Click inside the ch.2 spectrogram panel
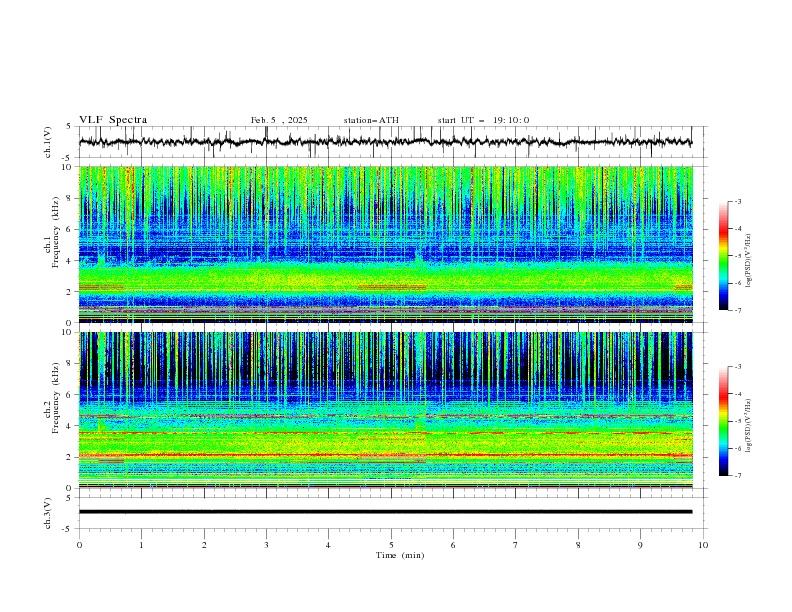Viewport: 792px width, 612px height. coord(385,410)
